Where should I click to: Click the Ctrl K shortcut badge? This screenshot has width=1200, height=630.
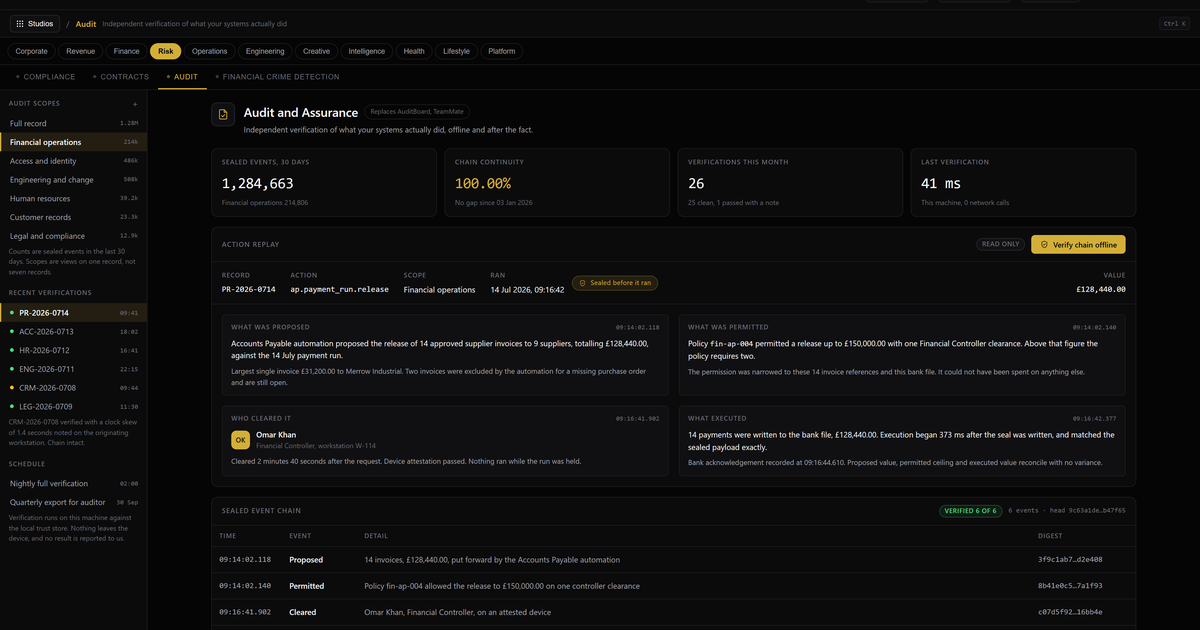coord(1174,23)
